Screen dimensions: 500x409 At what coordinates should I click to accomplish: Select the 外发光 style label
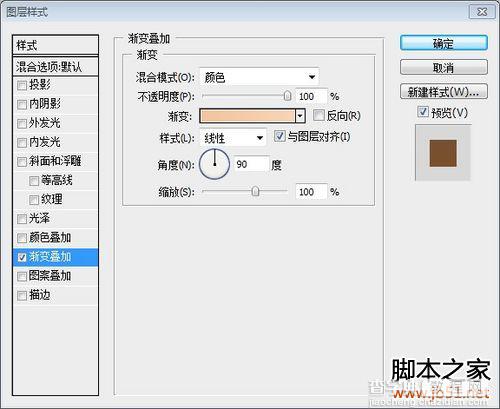pos(45,123)
